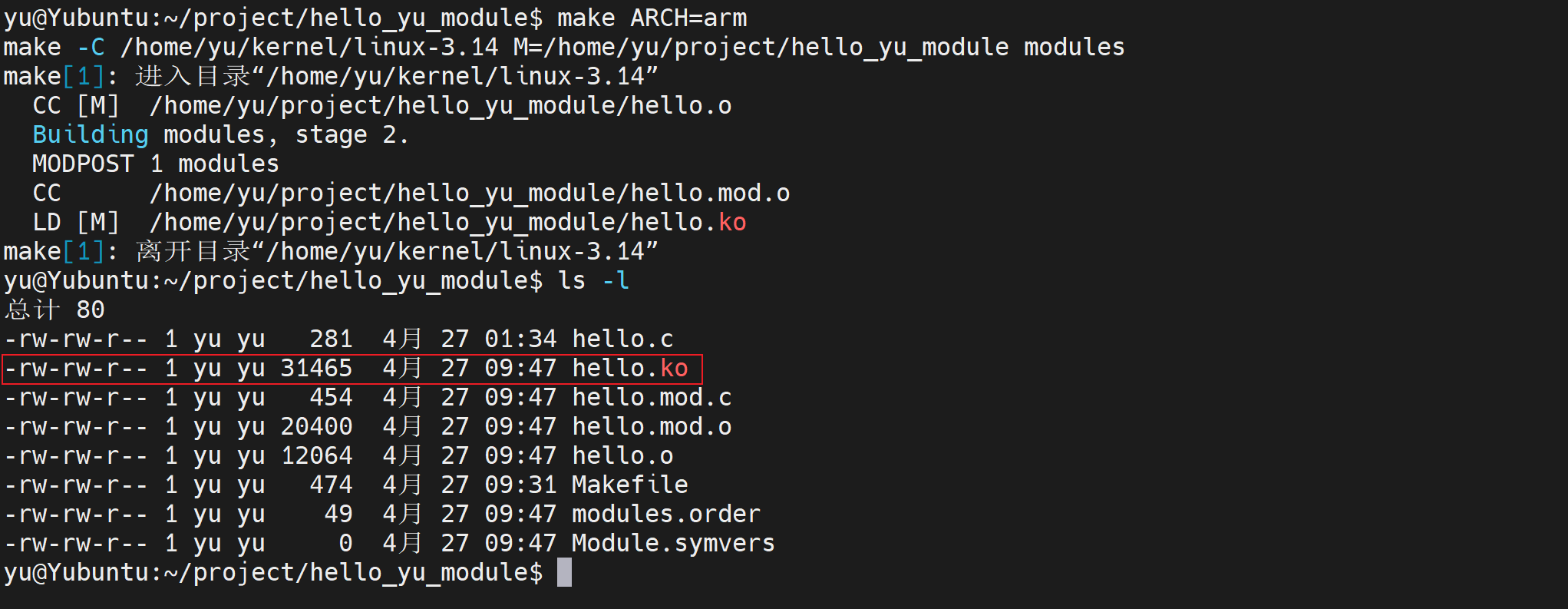Click the hello.c filename in the listing
Screen dimensions: 1568x609
click(x=622, y=339)
